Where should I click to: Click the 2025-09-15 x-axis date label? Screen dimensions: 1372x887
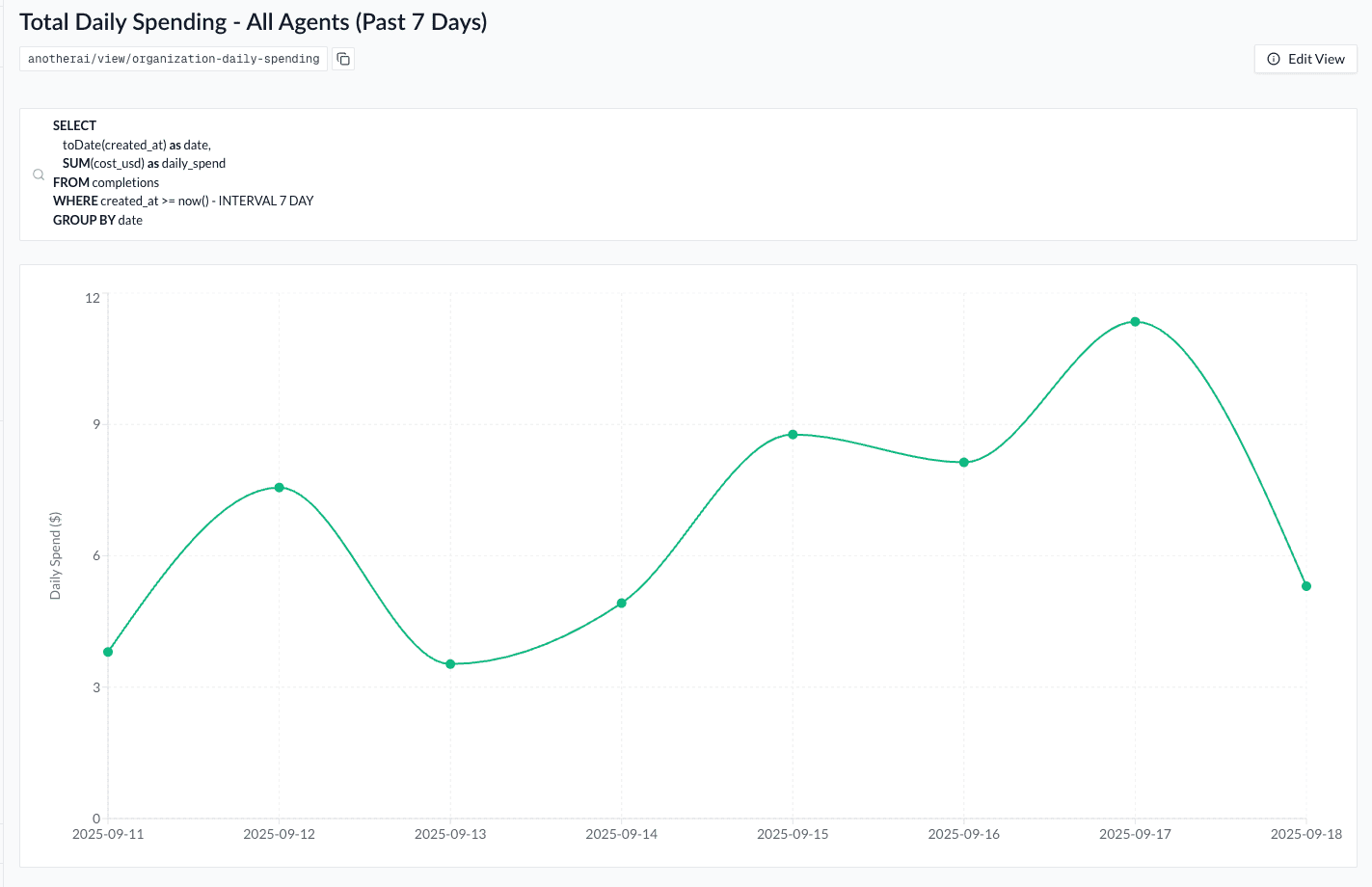793,834
